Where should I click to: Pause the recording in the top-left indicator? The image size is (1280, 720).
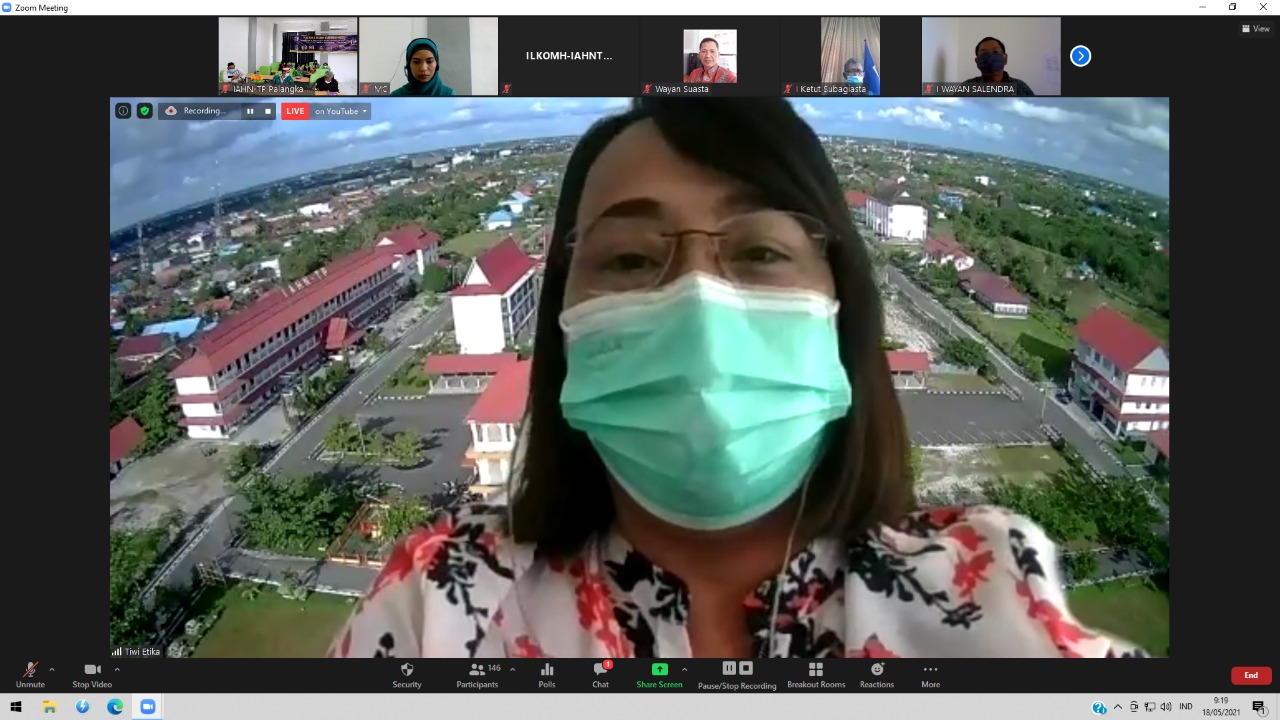point(250,111)
